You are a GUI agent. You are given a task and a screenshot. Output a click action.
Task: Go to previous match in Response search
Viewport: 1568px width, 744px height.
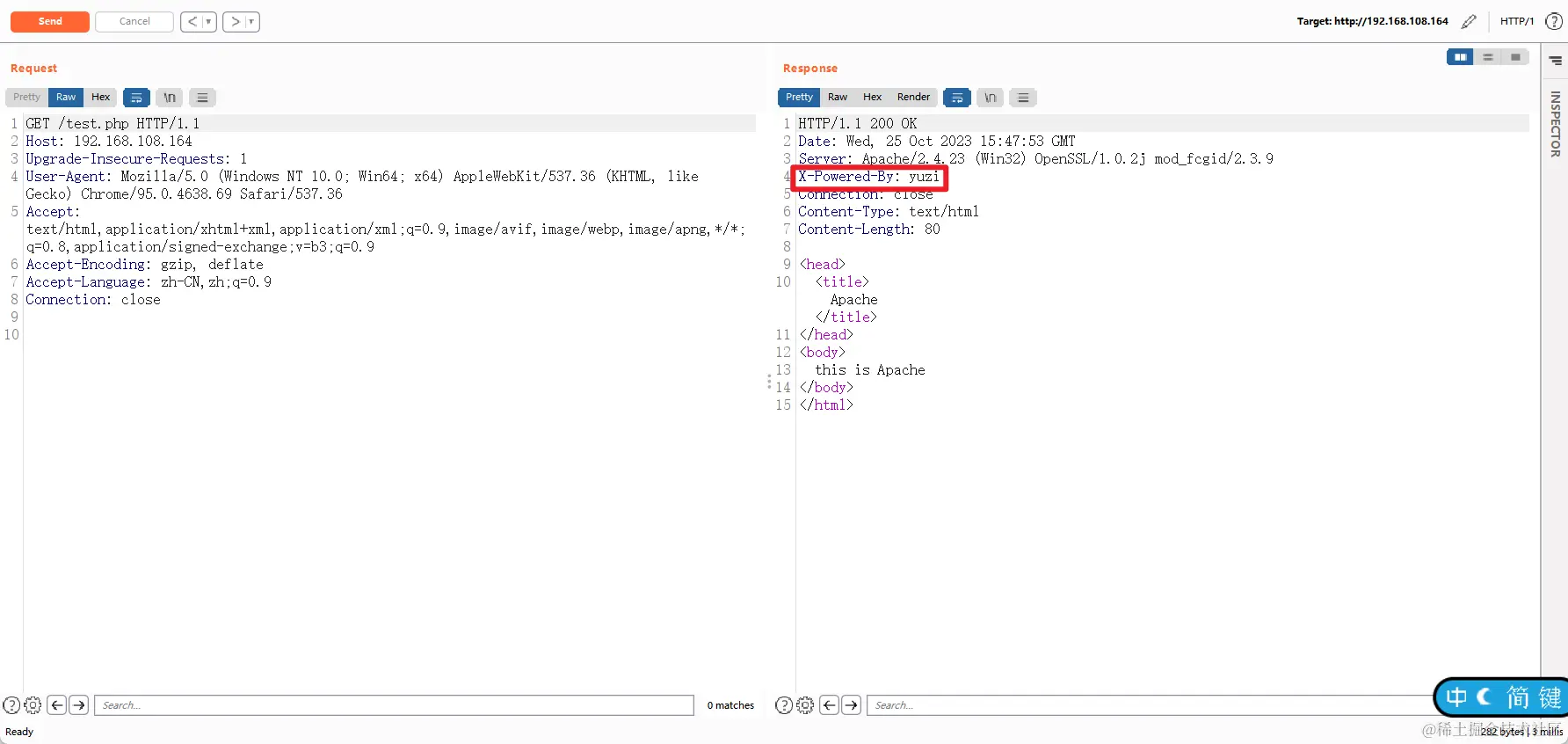pyautogui.click(x=830, y=705)
